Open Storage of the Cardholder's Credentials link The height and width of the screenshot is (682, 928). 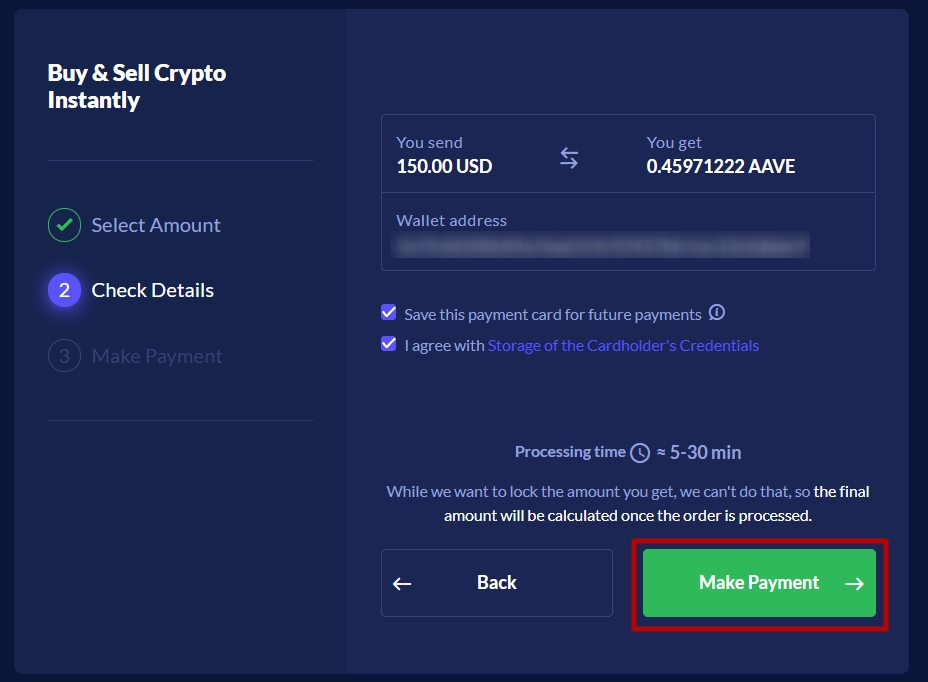(623, 345)
